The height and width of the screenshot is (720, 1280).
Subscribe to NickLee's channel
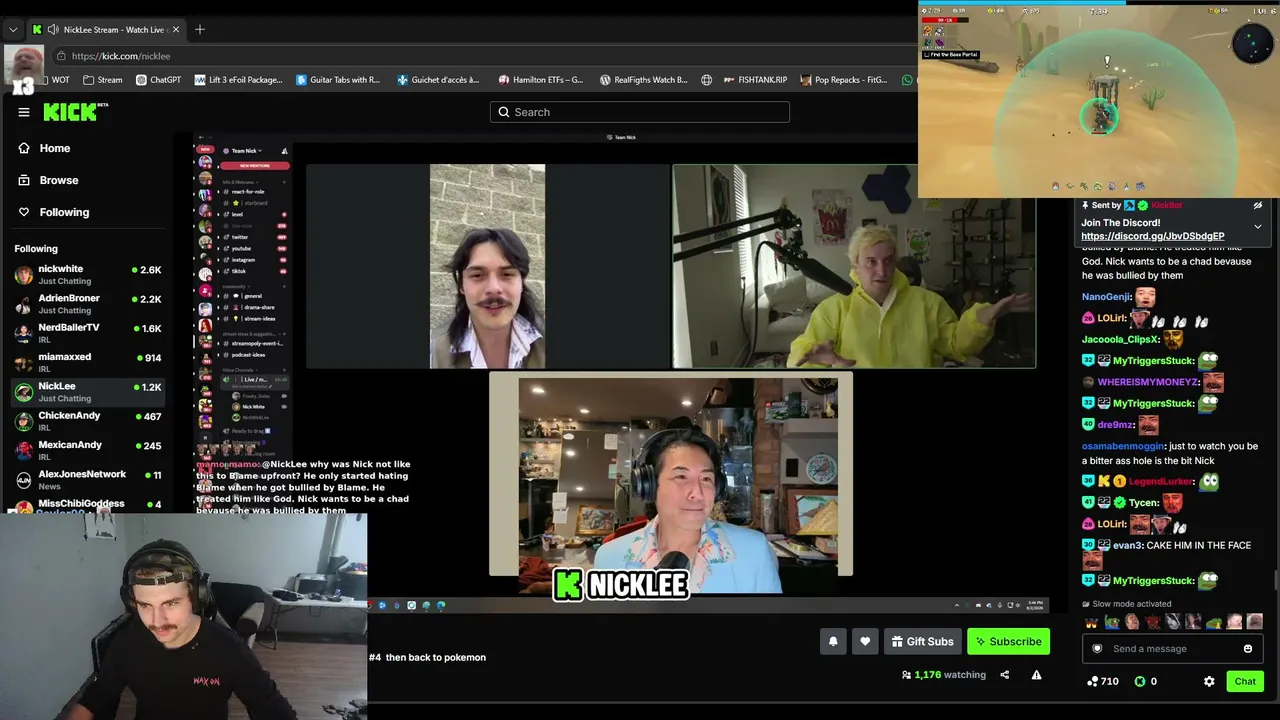tap(1008, 641)
